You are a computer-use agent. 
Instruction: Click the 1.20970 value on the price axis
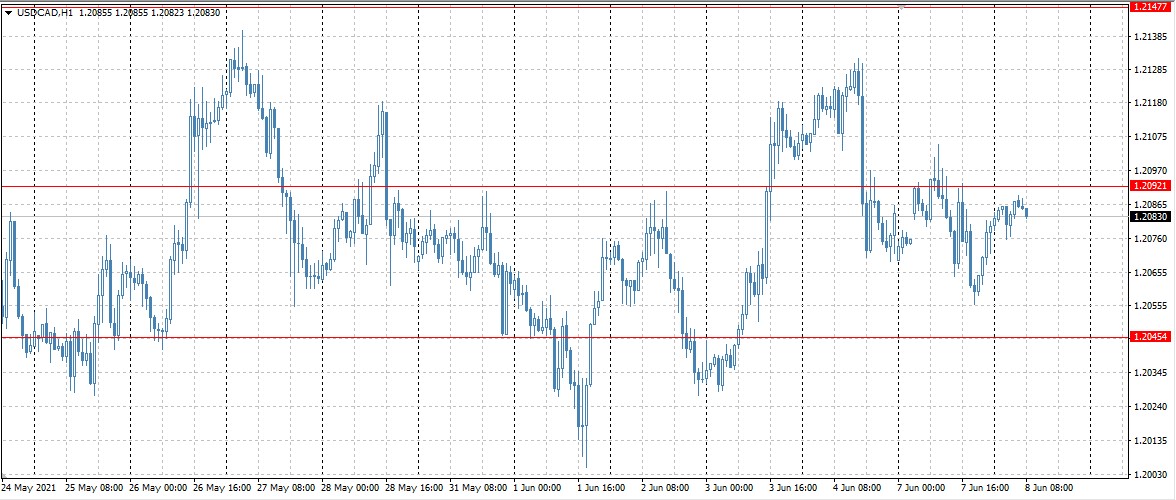coord(1150,170)
